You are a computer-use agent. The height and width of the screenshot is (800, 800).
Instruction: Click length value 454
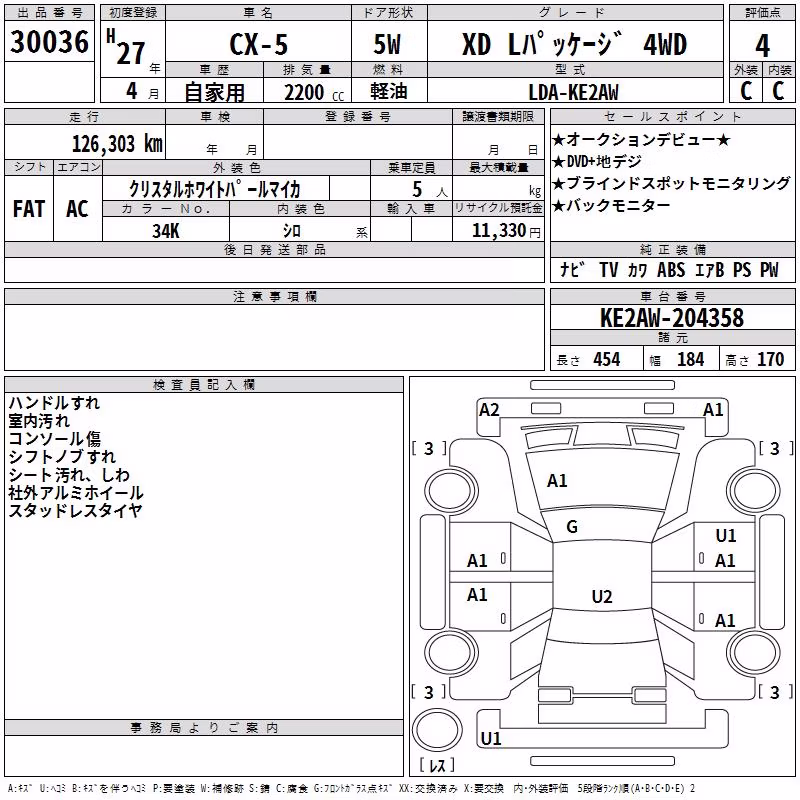click(606, 360)
